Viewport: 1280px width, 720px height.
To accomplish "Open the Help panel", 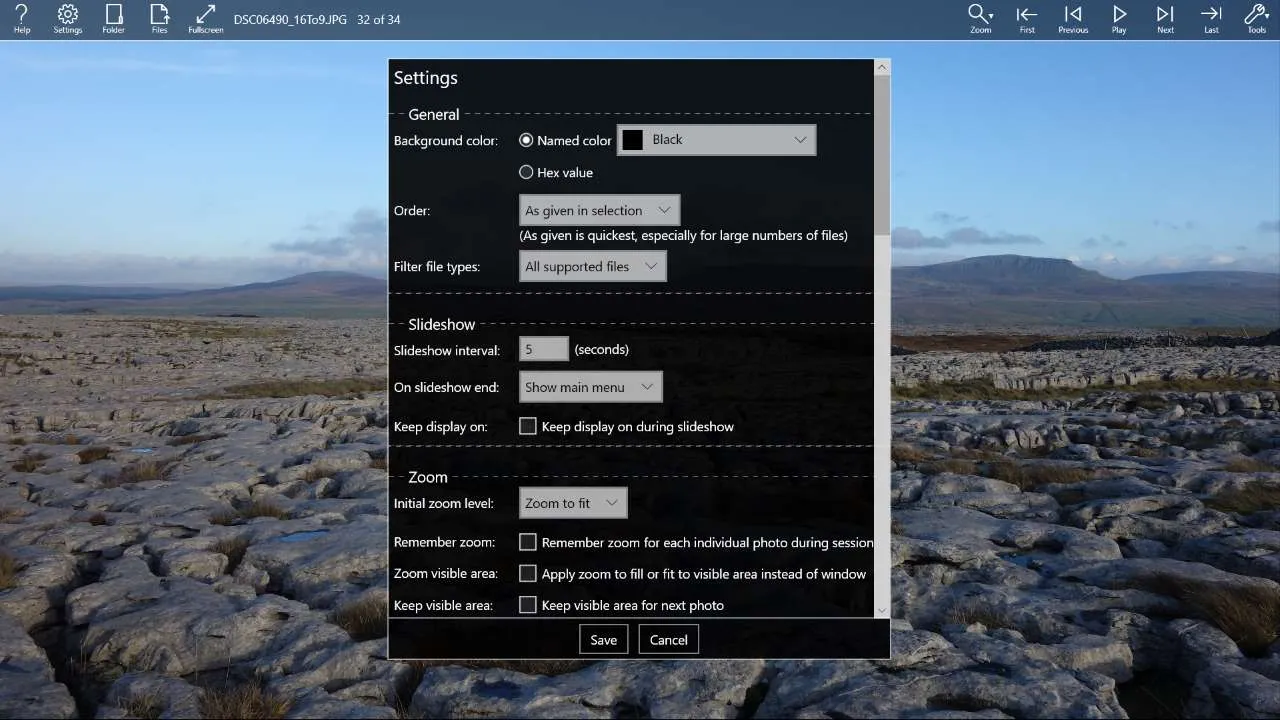I will [21, 18].
